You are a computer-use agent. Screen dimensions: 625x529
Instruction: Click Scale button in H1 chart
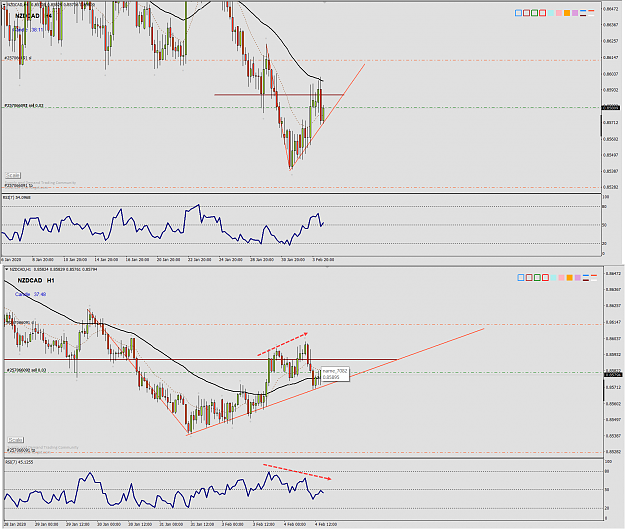[16, 440]
